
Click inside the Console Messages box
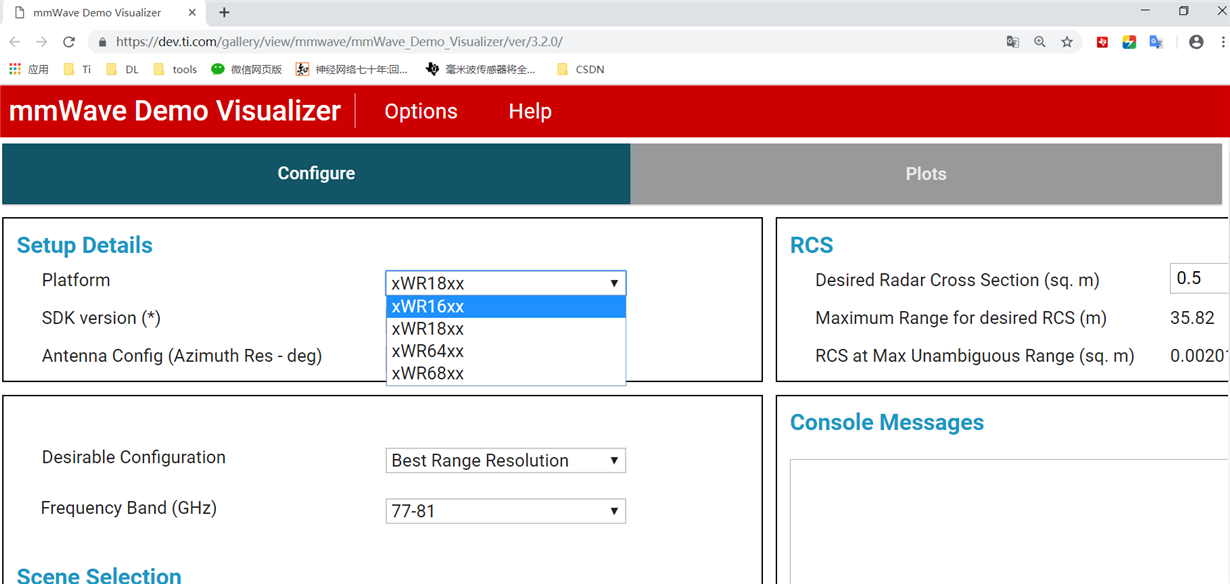coord(1009,521)
